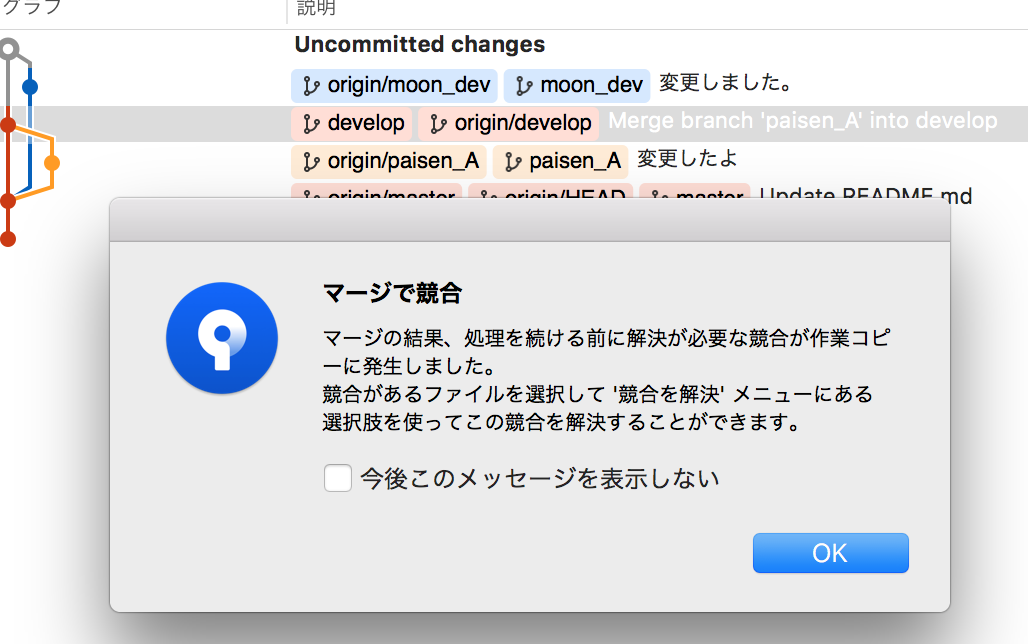The width and height of the screenshot is (1028, 644).
Task: Select the moon_dev branch tag
Action: pos(577,86)
